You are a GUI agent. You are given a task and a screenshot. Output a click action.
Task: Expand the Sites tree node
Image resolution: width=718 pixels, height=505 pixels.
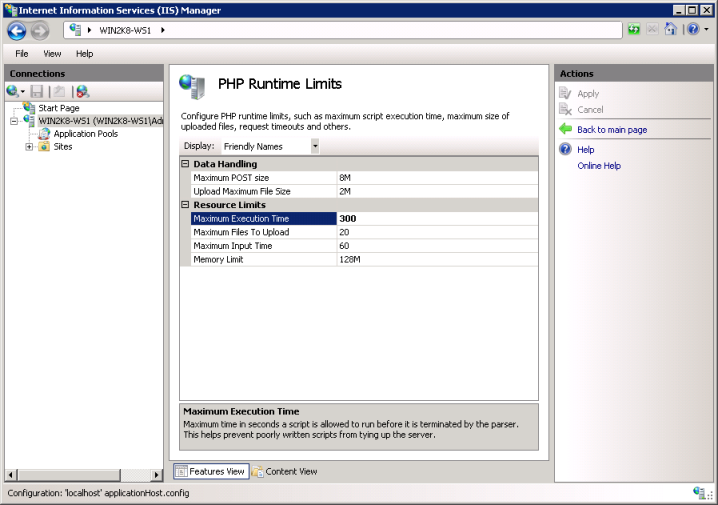(29, 147)
